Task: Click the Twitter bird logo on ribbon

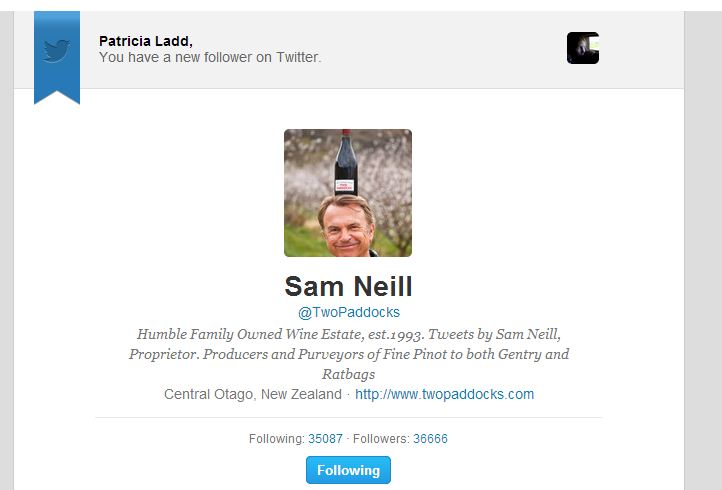Action: coord(57,51)
